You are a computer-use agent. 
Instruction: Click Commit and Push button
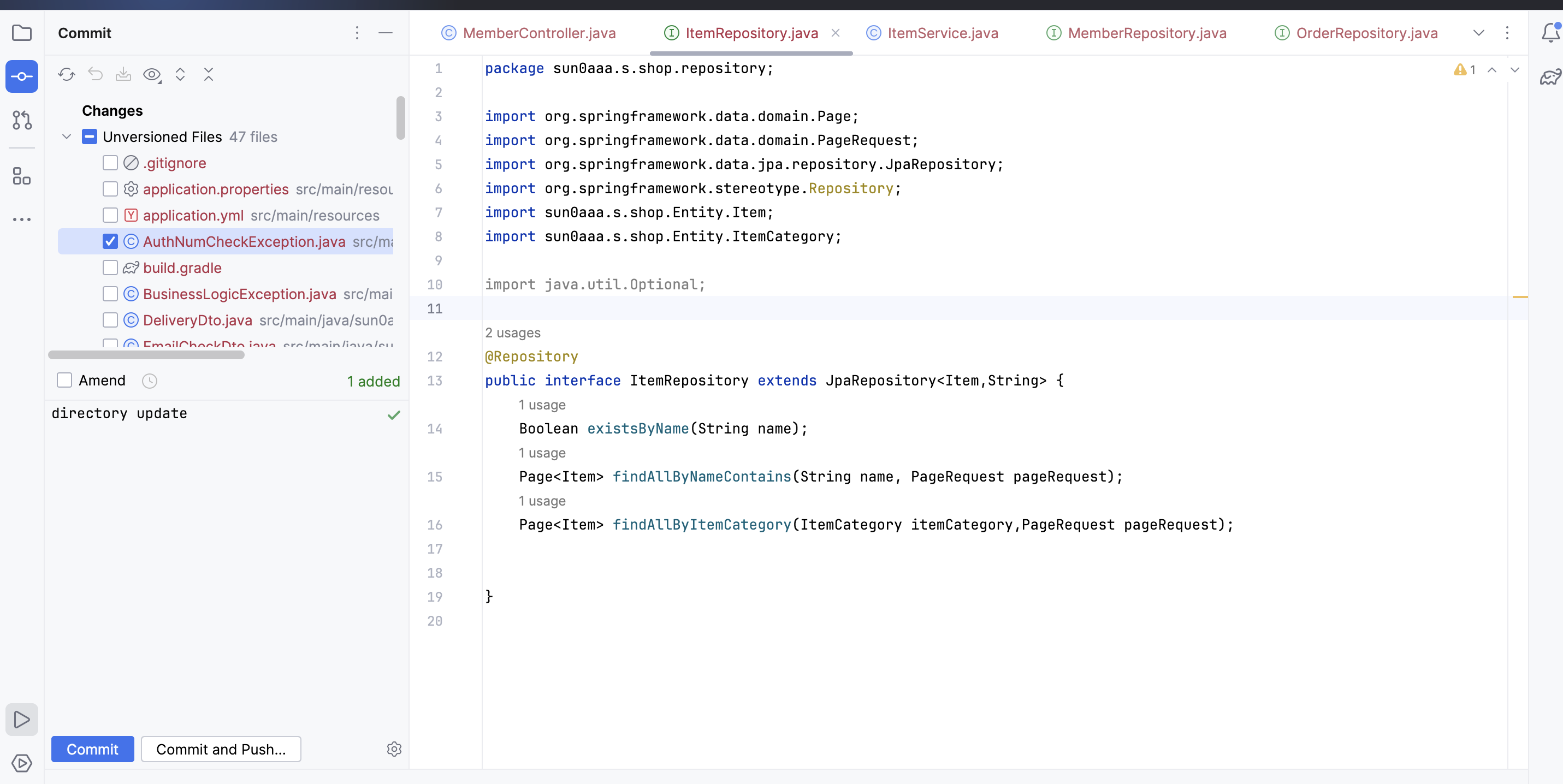pos(221,750)
